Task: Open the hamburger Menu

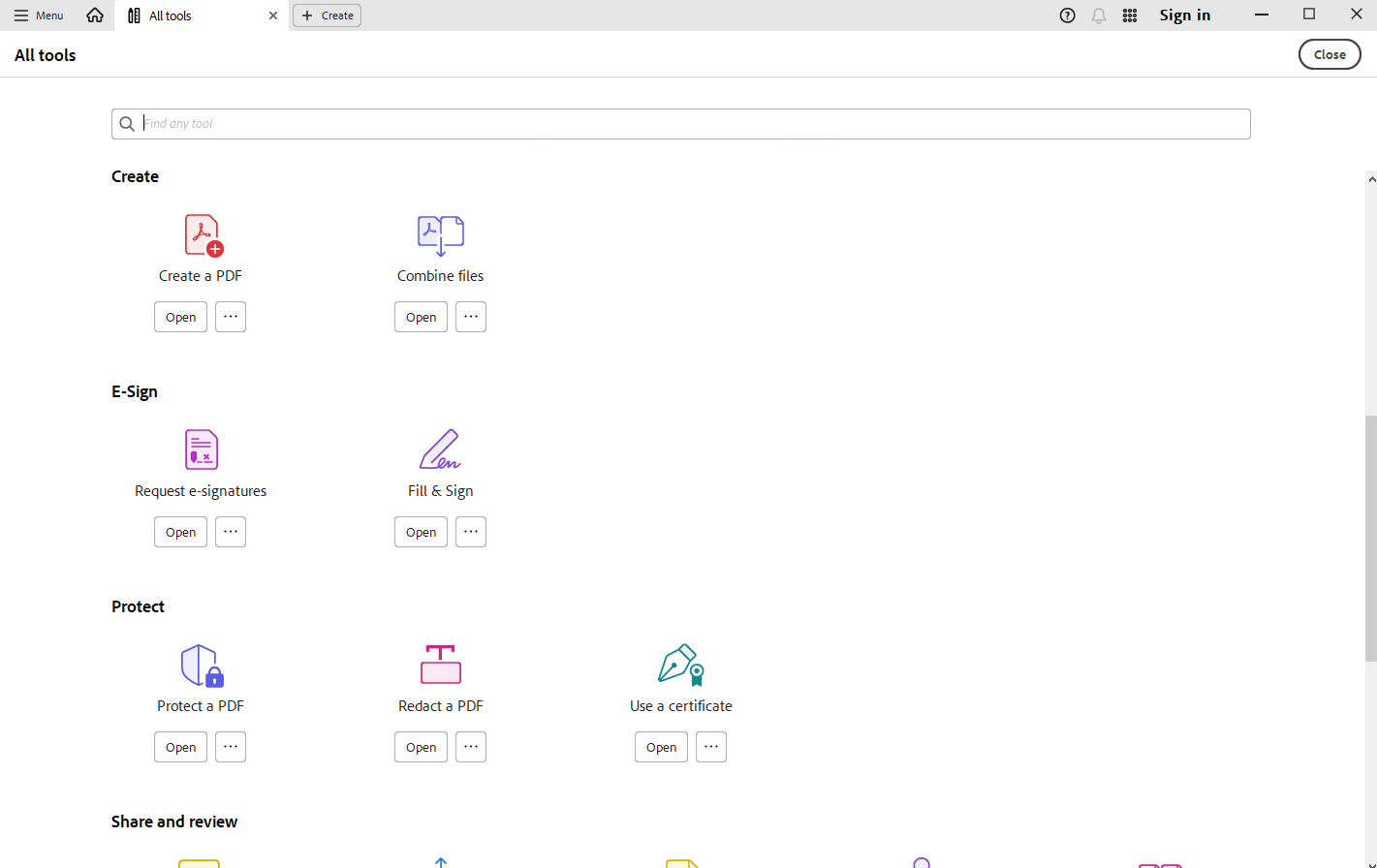Action: tap(39, 15)
